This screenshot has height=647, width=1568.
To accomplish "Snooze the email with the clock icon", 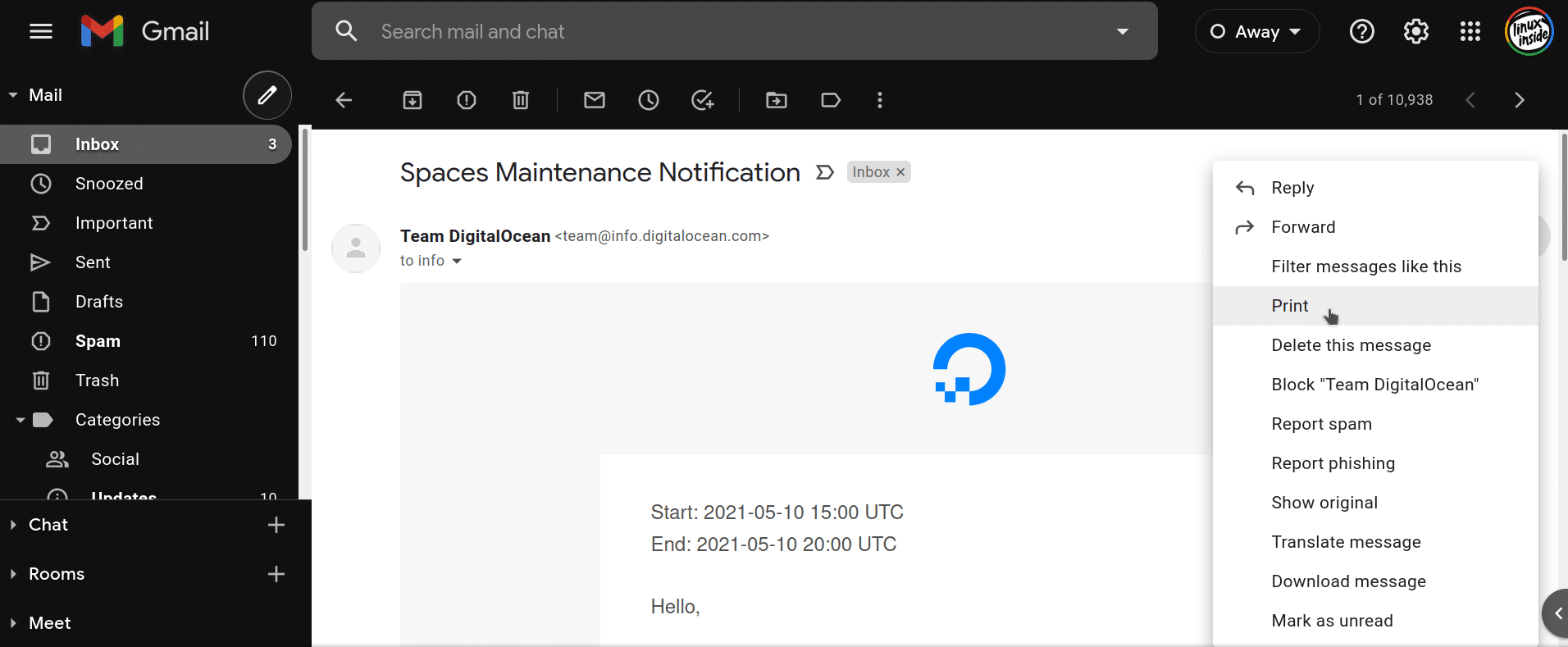I will coord(649,100).
